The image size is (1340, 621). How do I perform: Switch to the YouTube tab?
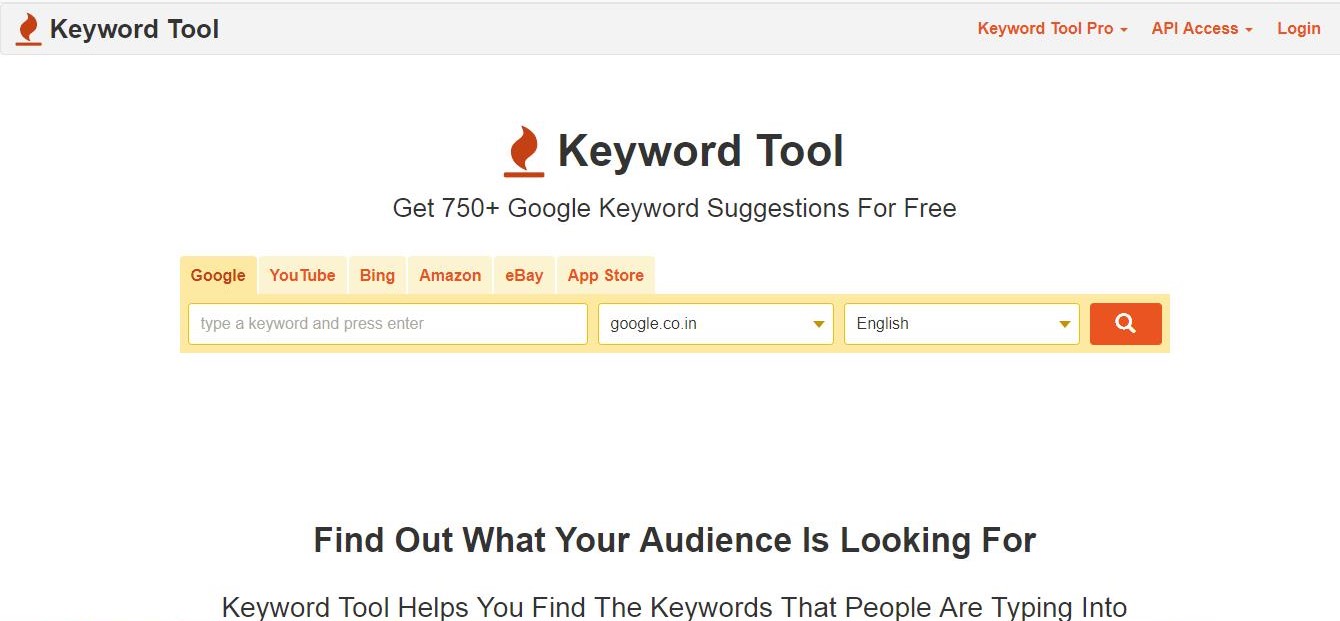click(x=302, y=275)
